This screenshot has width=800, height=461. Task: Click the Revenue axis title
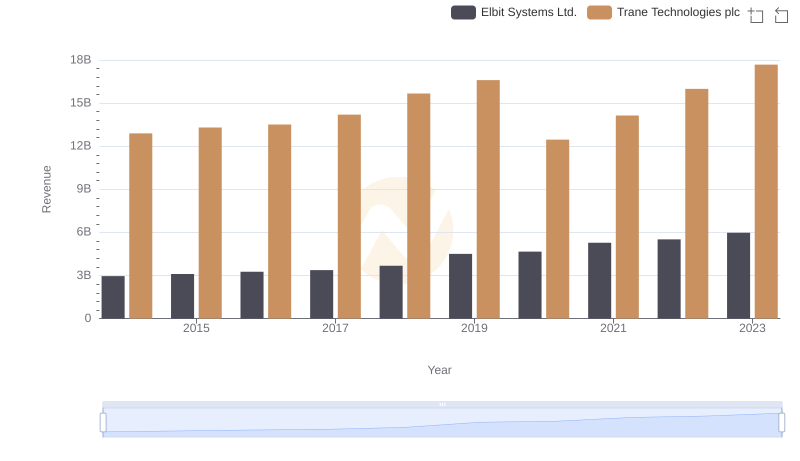coord(46,189)
